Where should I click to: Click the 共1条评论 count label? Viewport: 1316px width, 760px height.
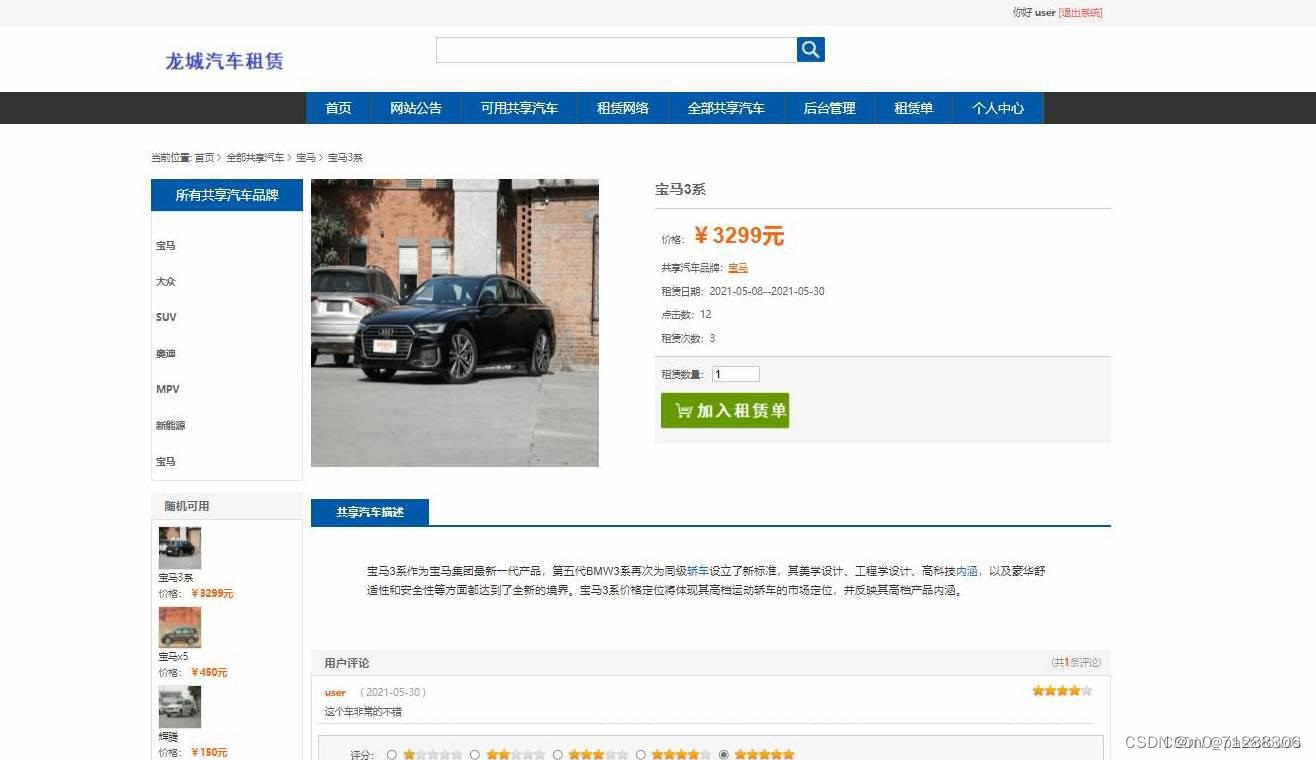1076,662
